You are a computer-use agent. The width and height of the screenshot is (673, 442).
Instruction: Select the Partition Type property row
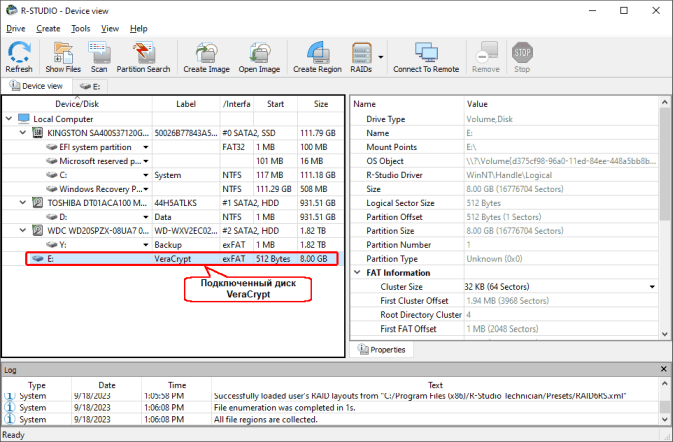click(x=504, y=259)
